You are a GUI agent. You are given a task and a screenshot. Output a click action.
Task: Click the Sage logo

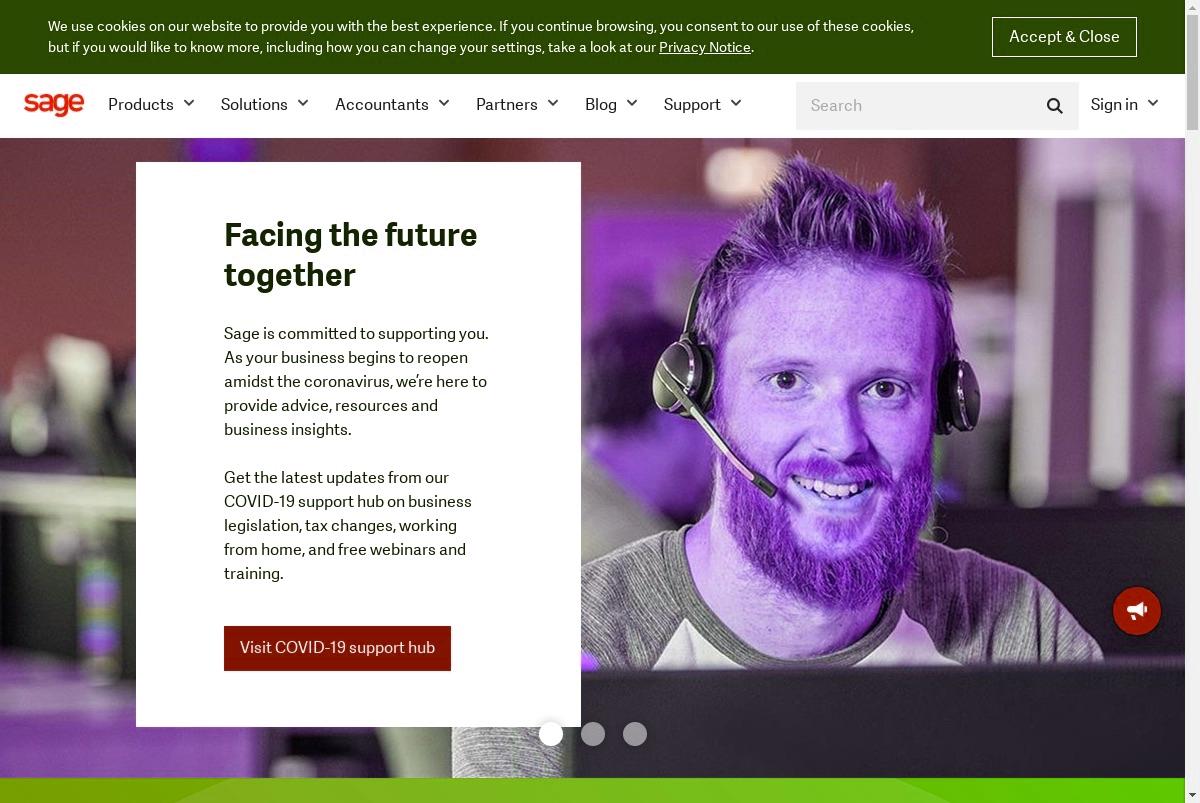pyautogui.click(x=54, y=104)
